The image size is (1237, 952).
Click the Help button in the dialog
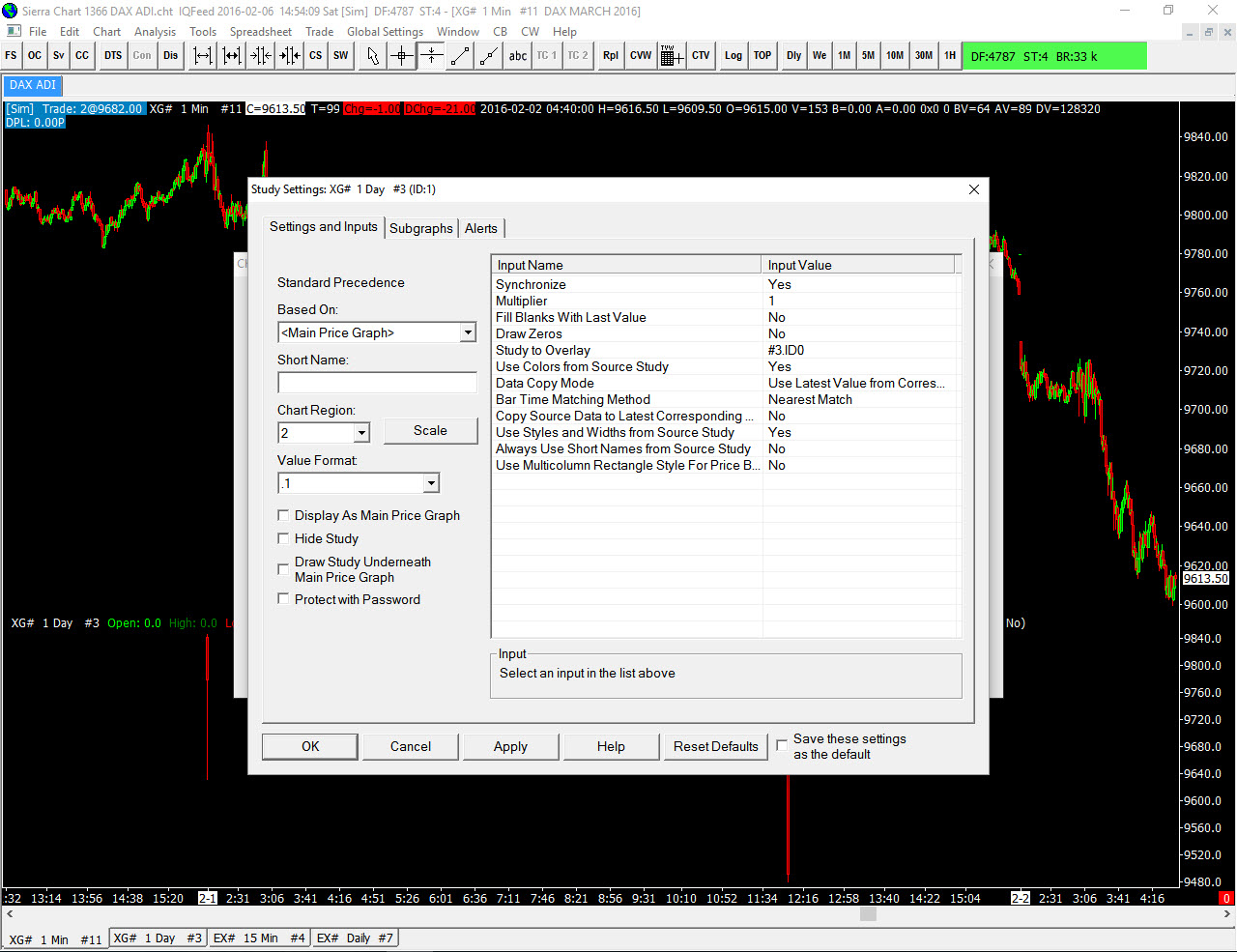(x=611, y=746)
